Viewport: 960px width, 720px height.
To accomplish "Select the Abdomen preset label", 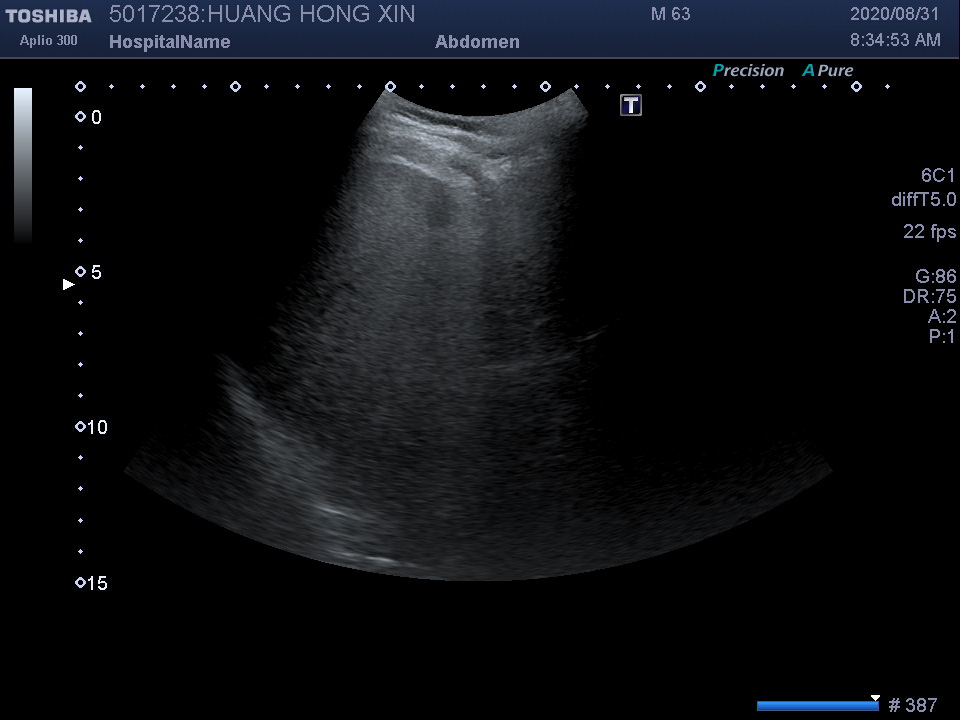I will click(477, 42).
